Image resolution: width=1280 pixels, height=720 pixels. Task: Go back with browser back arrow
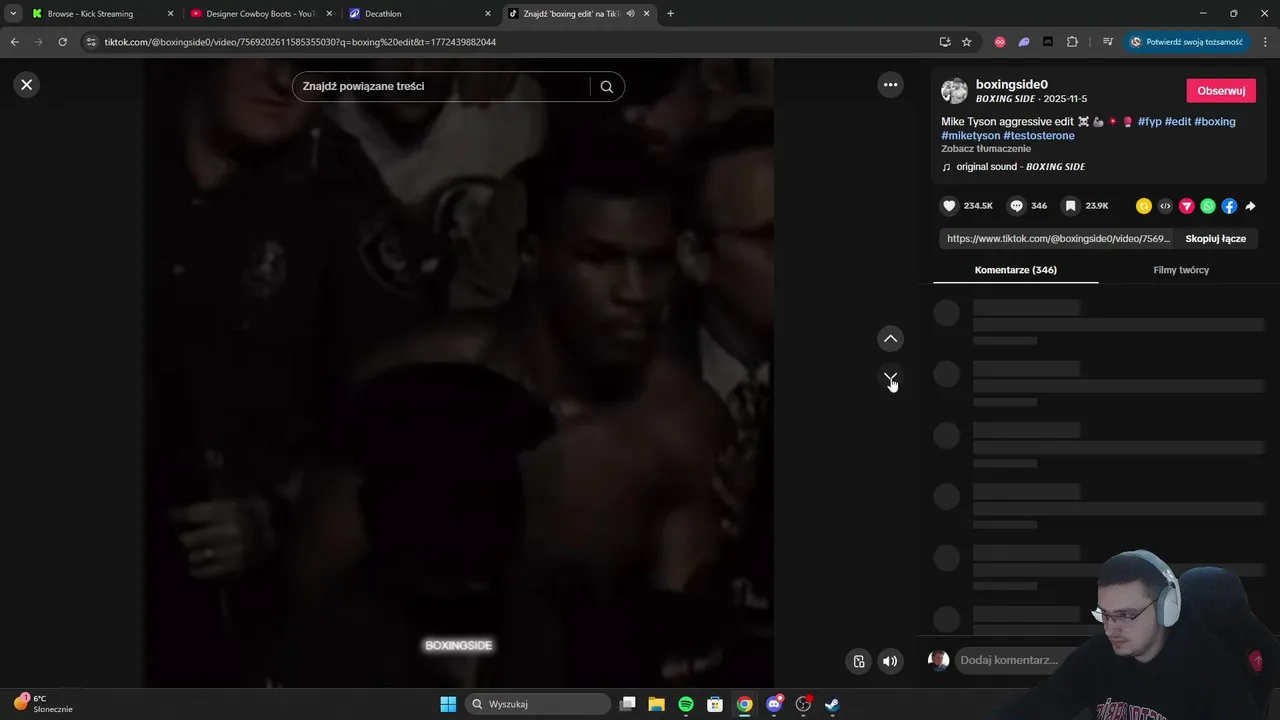(14, 42)
